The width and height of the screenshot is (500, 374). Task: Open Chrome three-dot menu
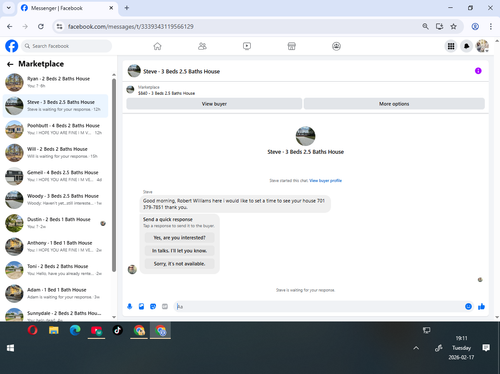coord(491,26)
